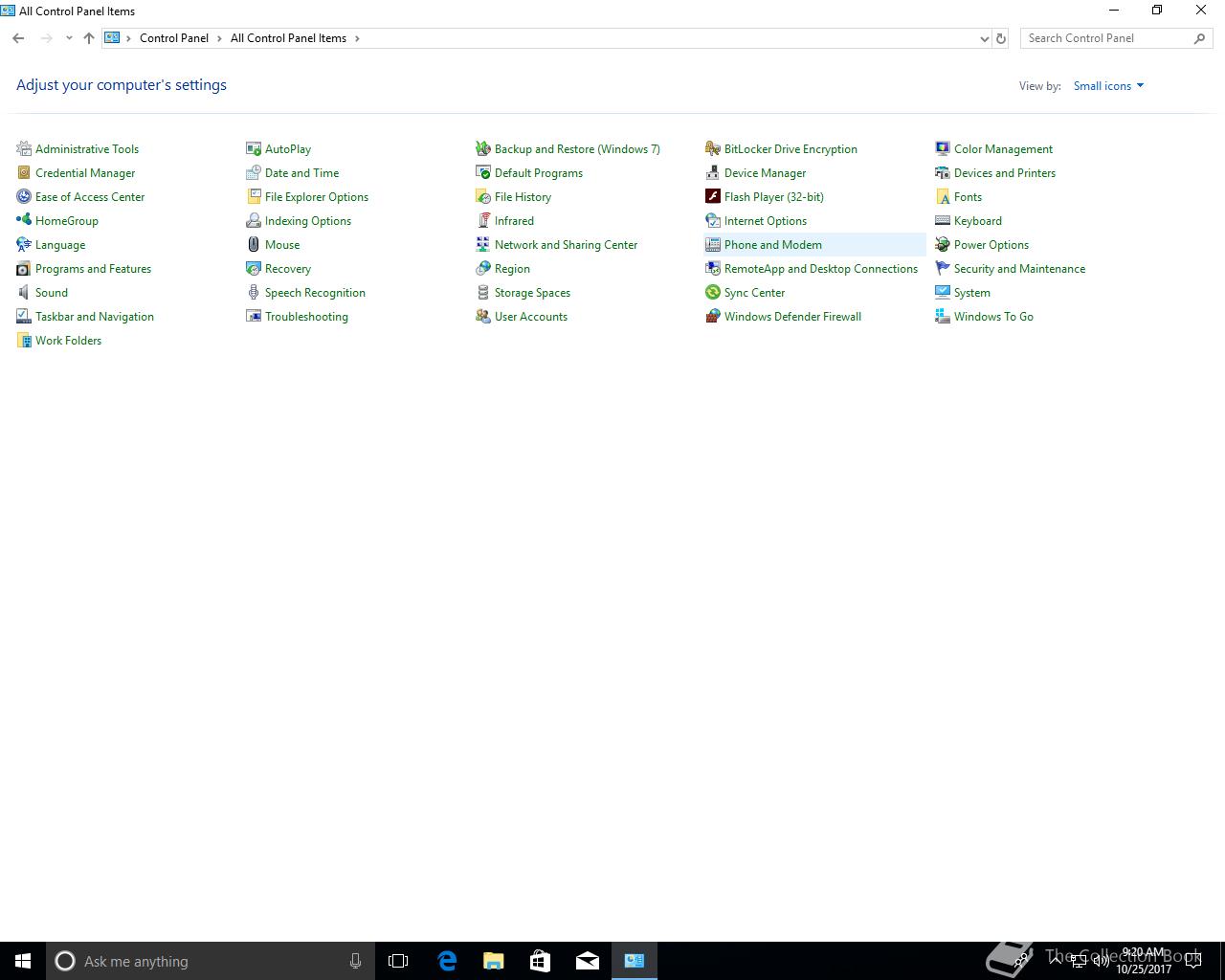
Task: Click the Control Panel breadcrumb
Action: point(174,38)
